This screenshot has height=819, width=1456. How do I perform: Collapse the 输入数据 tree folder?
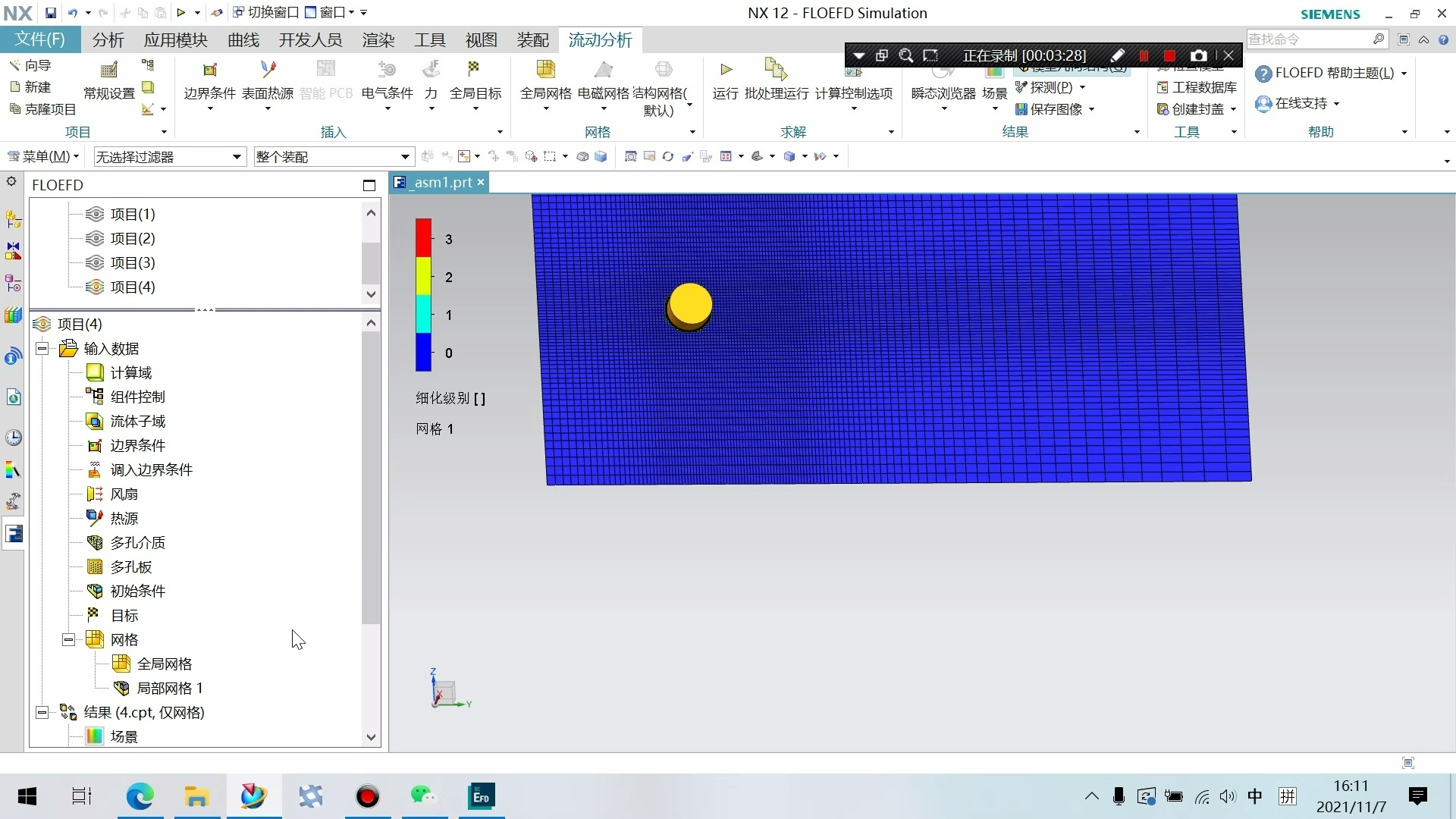click(42, 349)
